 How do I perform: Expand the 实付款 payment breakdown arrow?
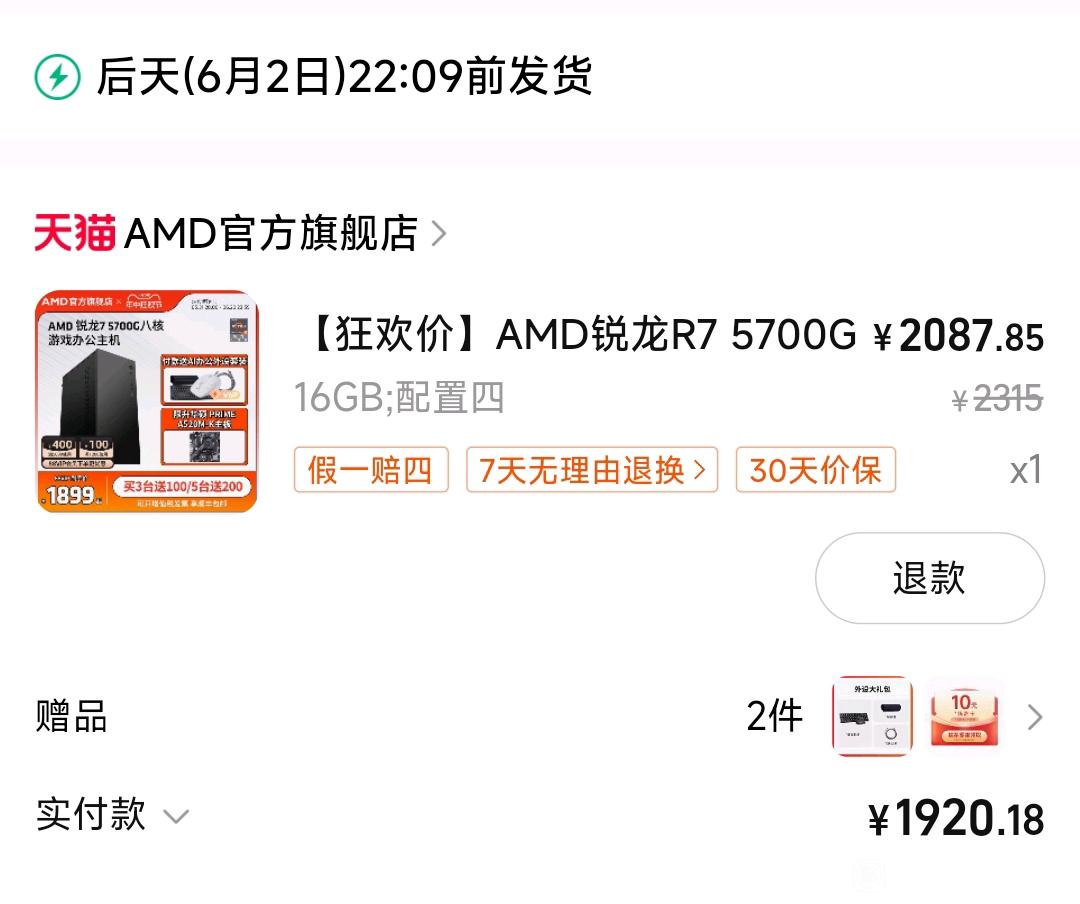click(176, 817)
